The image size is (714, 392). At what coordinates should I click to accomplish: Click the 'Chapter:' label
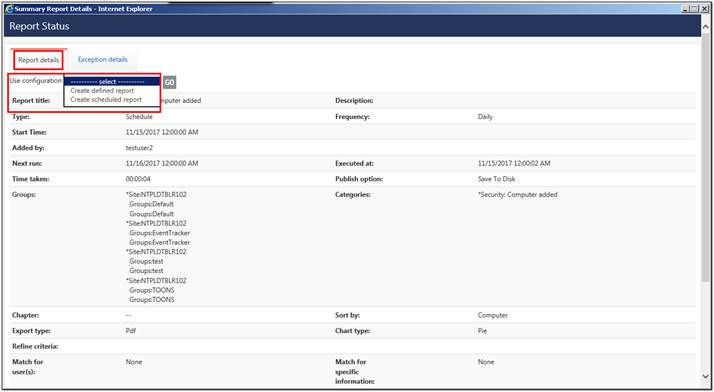click(x=26, y=315)
